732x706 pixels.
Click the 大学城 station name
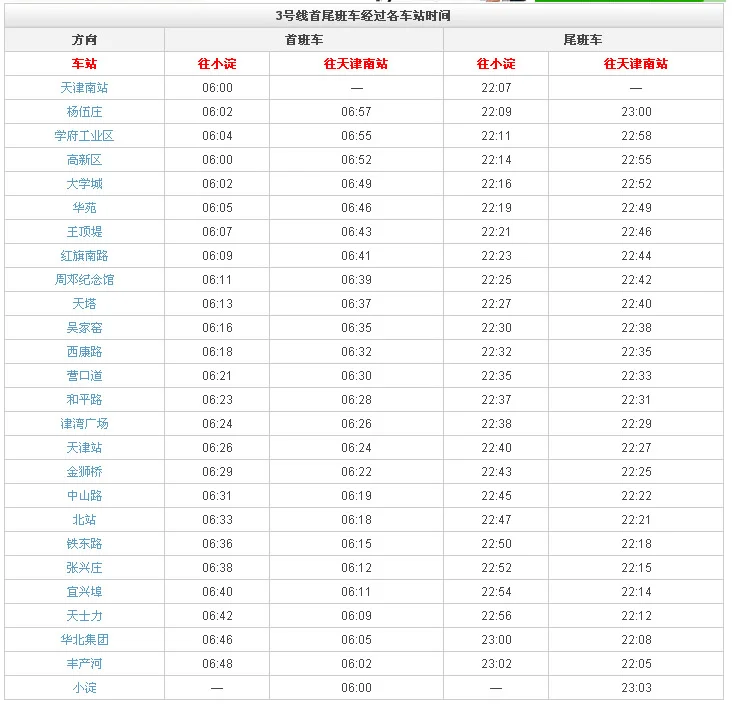(x=84, y=184)
